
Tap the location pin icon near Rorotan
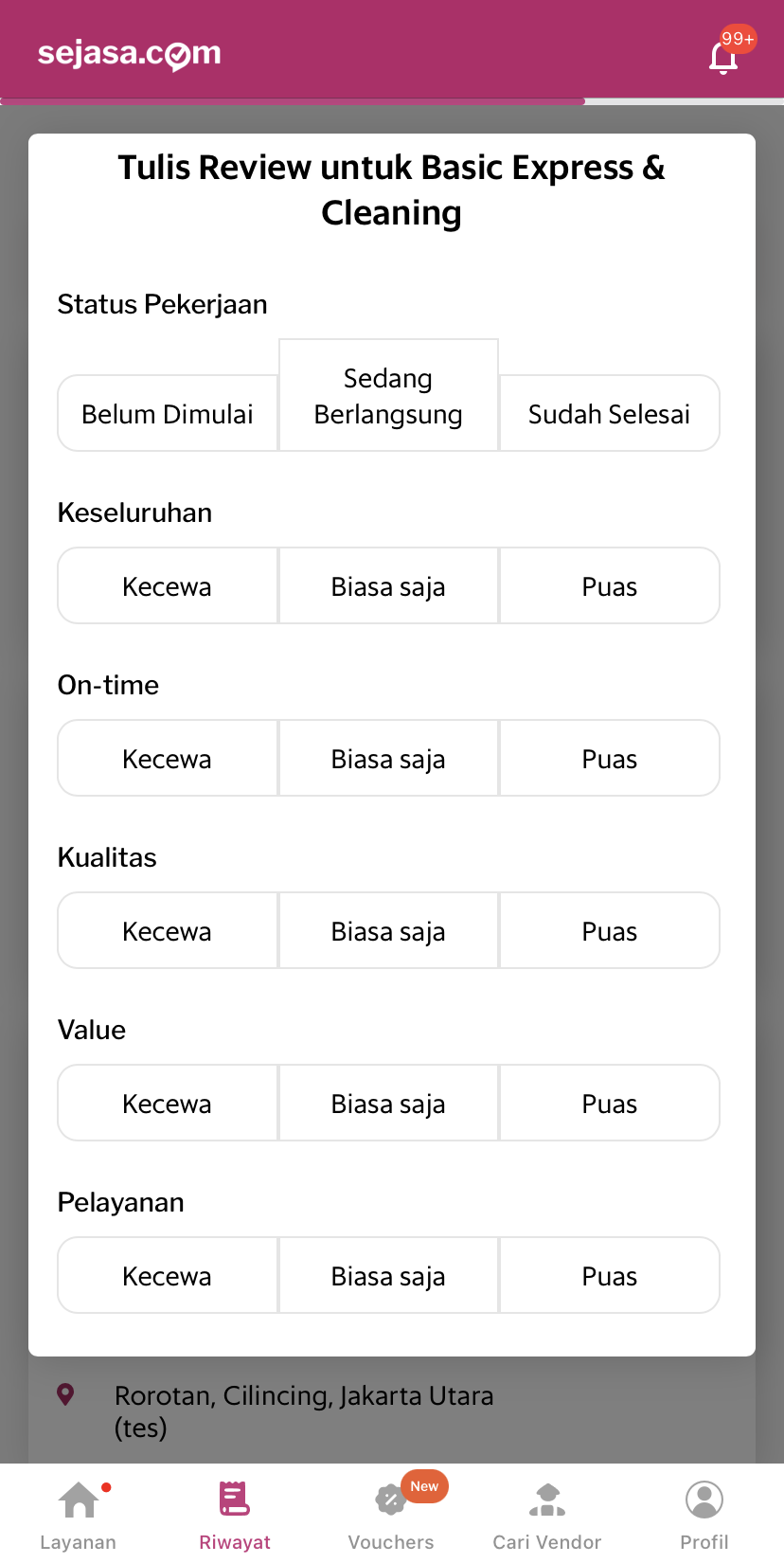[x=65, y=1394]
